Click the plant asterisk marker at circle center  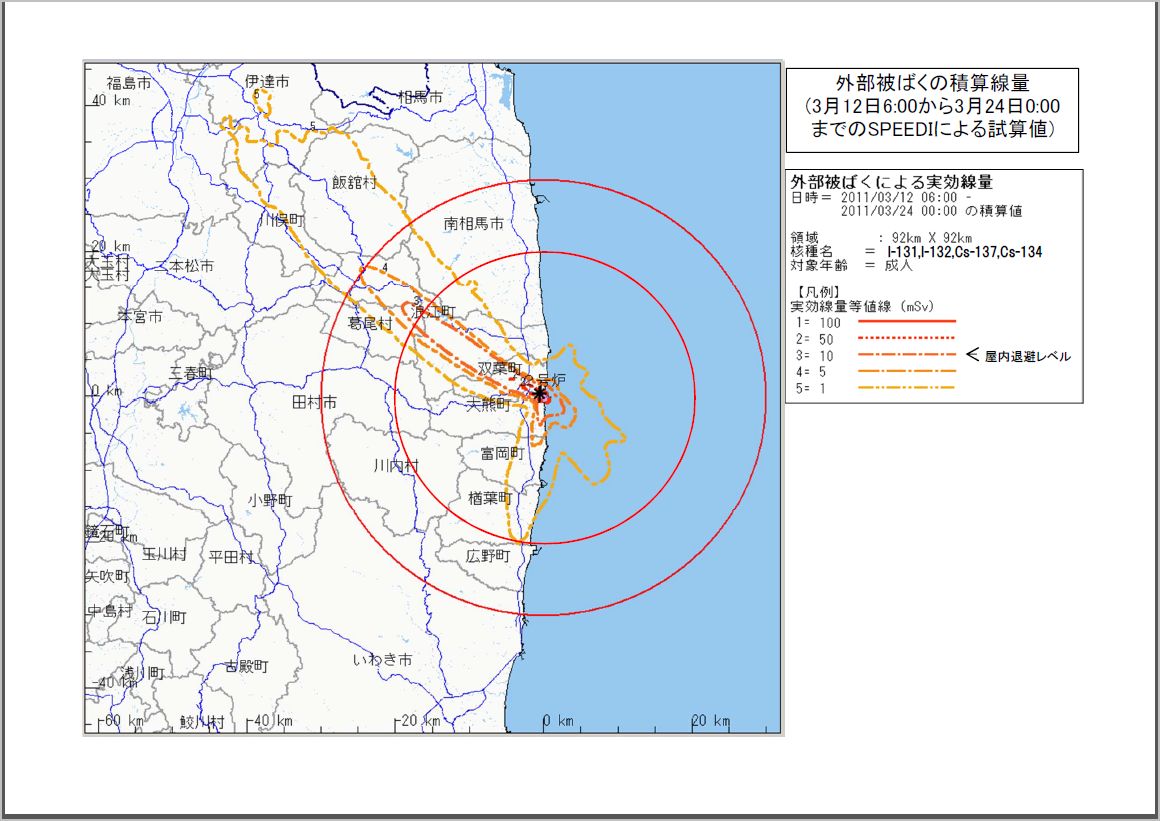[x=540, y=393]
